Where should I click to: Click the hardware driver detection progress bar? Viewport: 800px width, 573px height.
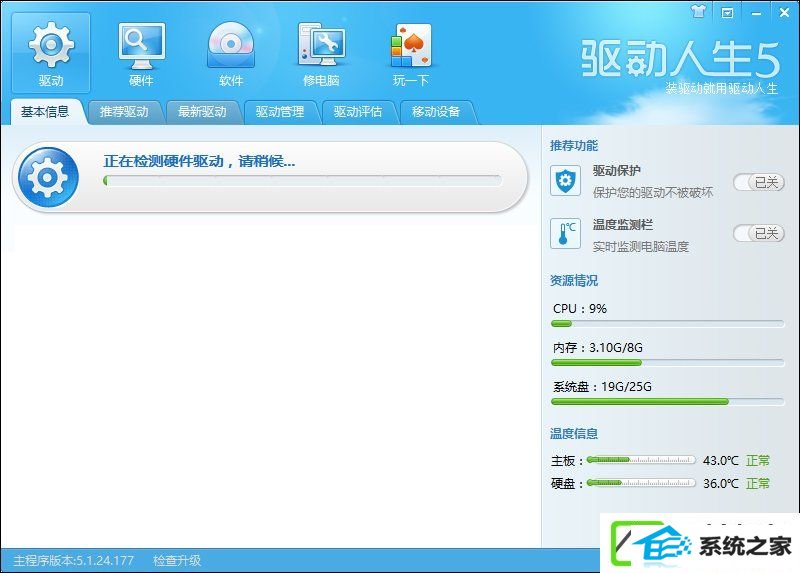click(302, 180)
